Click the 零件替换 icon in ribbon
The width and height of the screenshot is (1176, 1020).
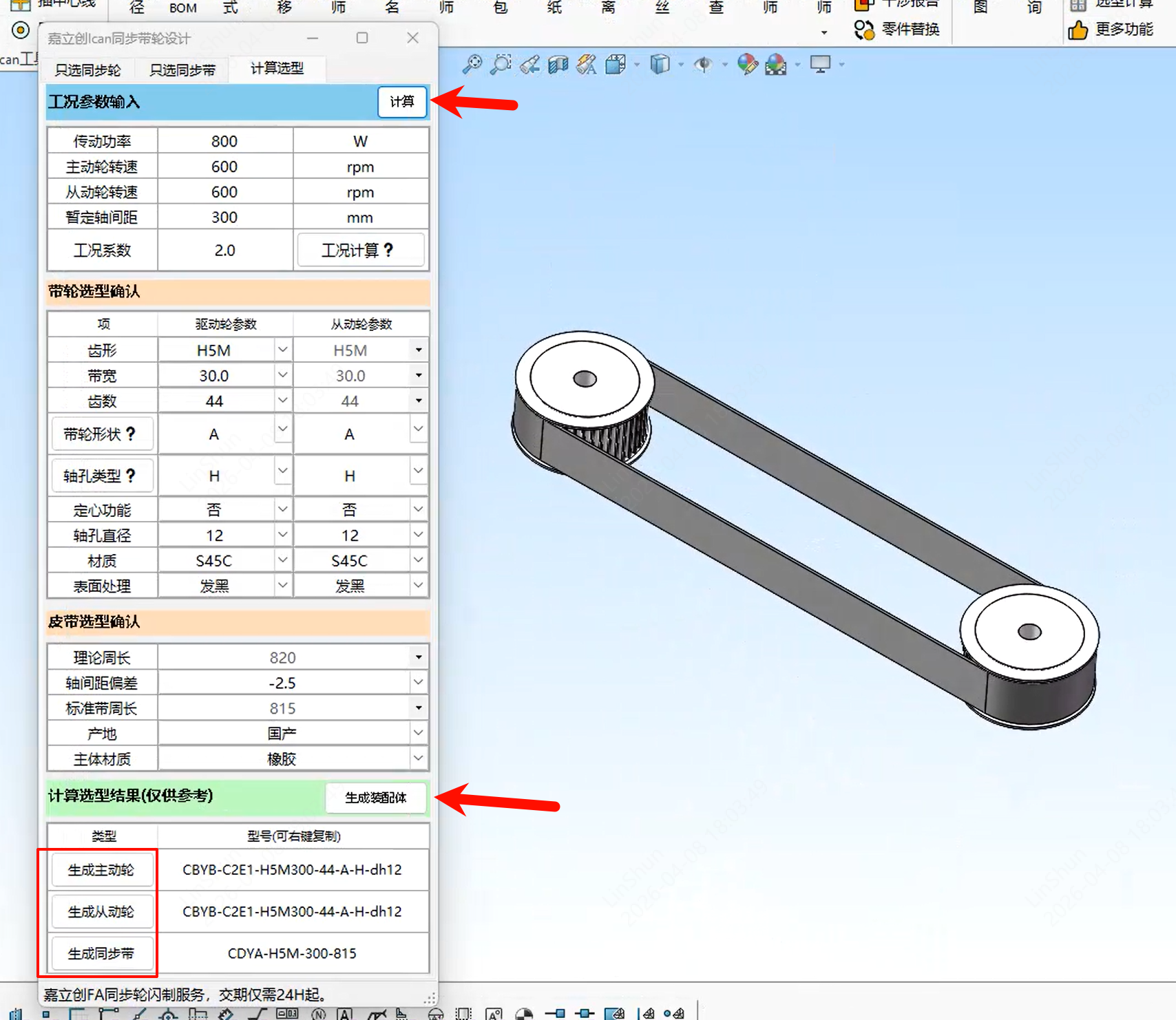pos(864,30)
